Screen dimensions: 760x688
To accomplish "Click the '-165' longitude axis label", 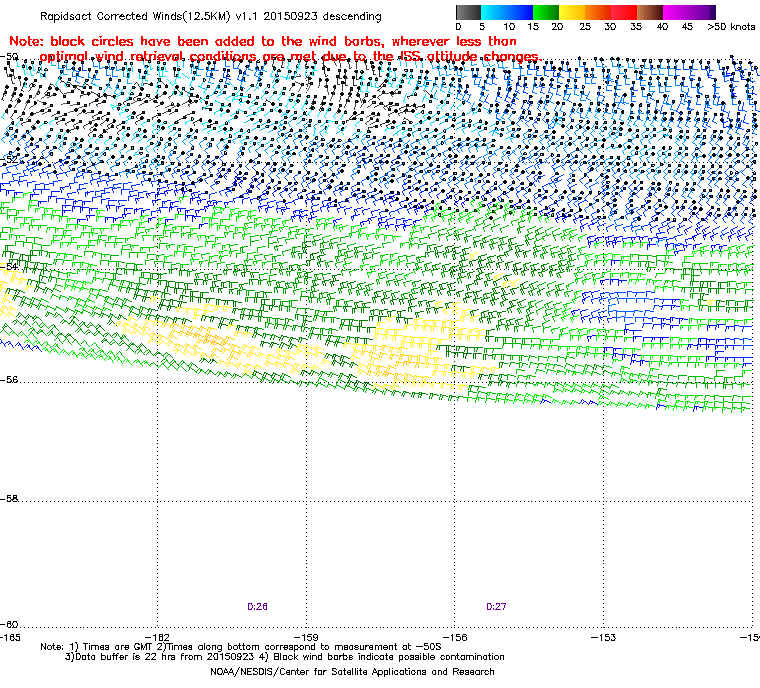I will pos(10,637).
